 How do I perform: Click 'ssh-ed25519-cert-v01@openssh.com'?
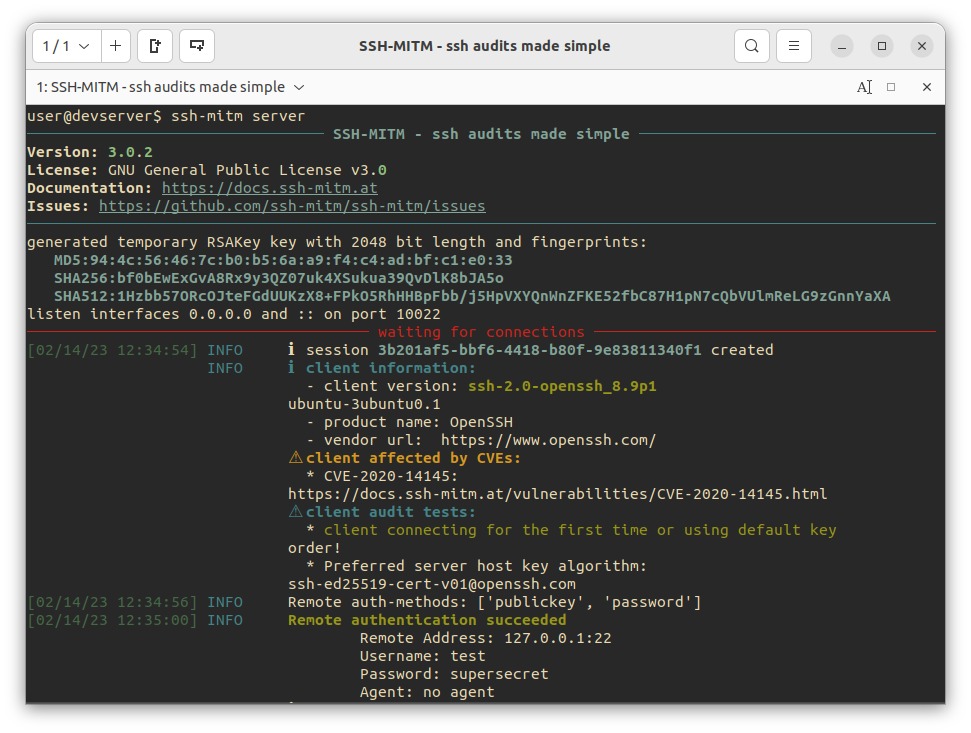[432, 584]
